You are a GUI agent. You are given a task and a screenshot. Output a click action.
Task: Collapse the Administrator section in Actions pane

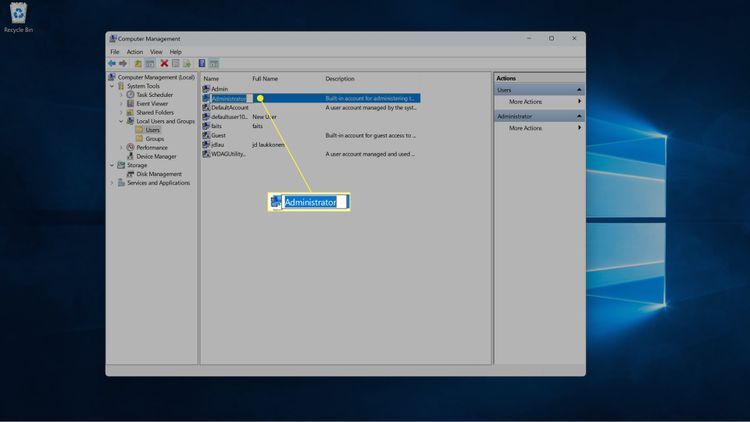click(x=579, y=116)
